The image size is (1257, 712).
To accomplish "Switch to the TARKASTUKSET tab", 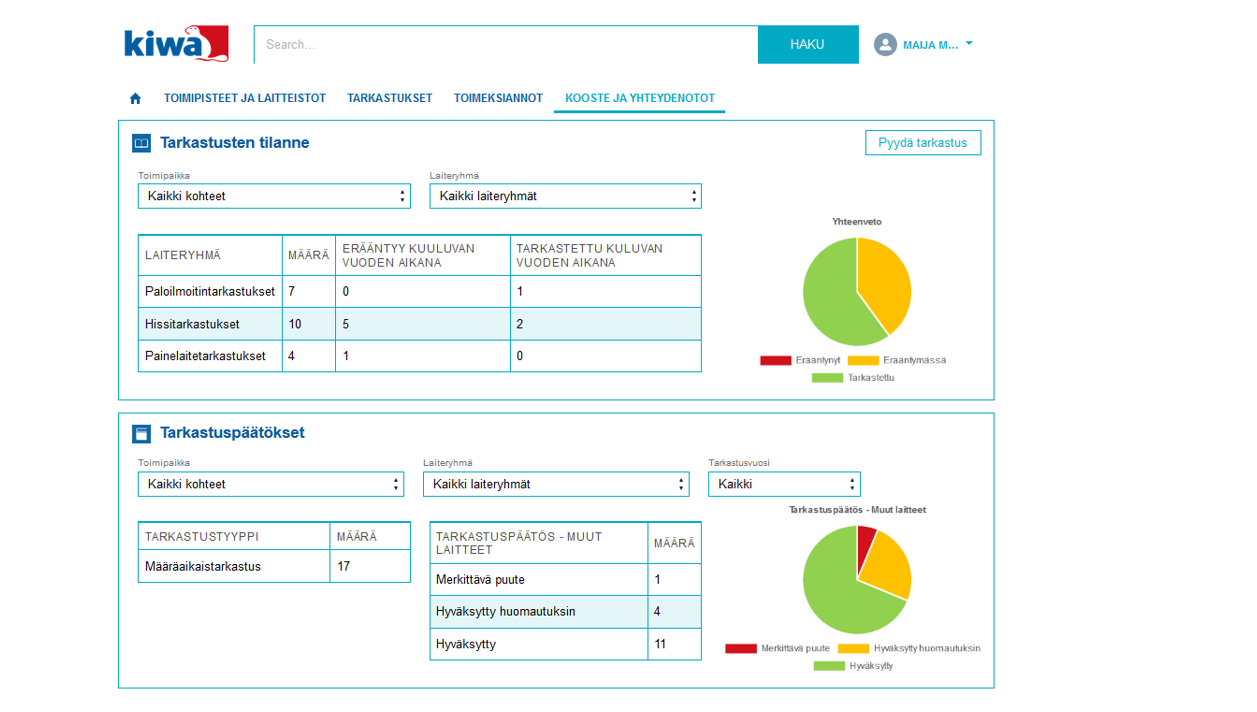I will click(x=389, y=97).
